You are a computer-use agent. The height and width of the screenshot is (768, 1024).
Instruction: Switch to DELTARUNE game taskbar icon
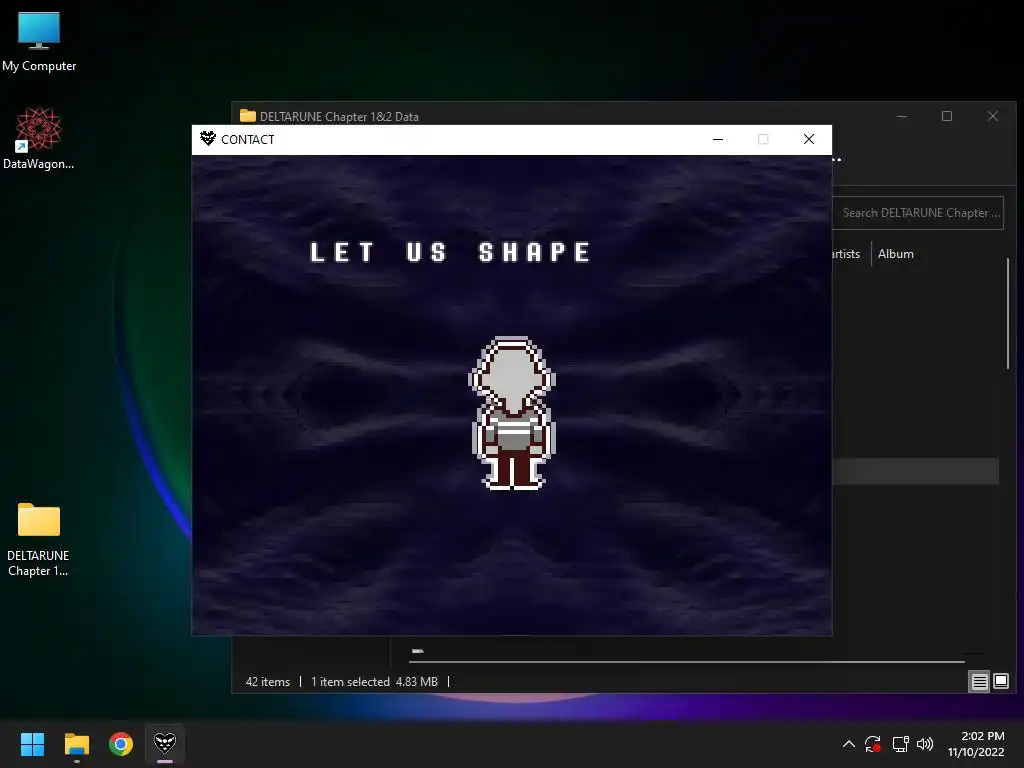[165, 744]
